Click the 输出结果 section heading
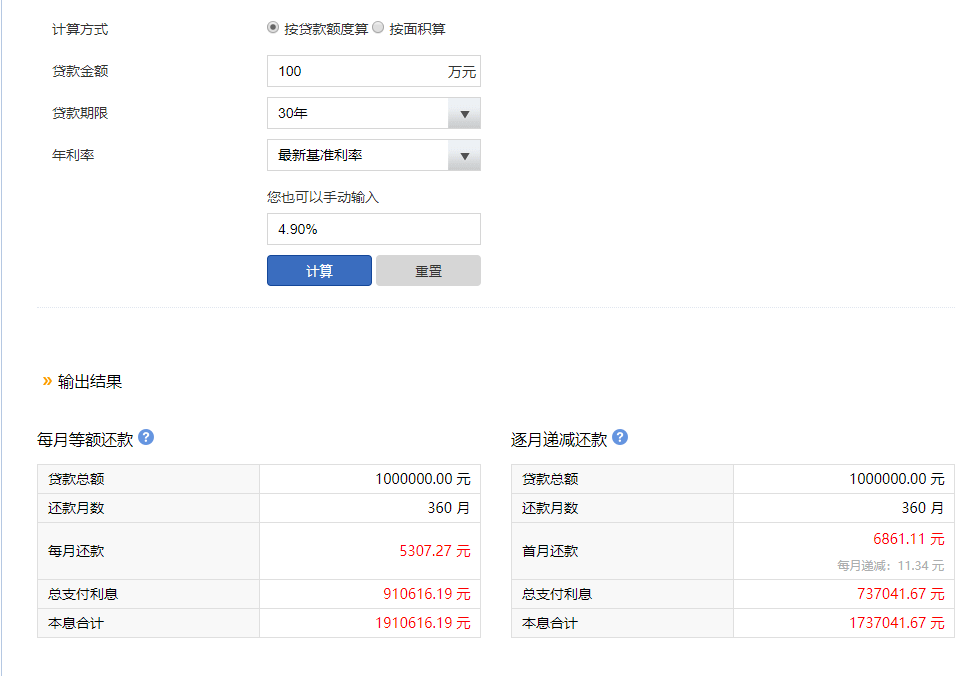The width and height of the screenshot is (977, 676). (90, 381)
